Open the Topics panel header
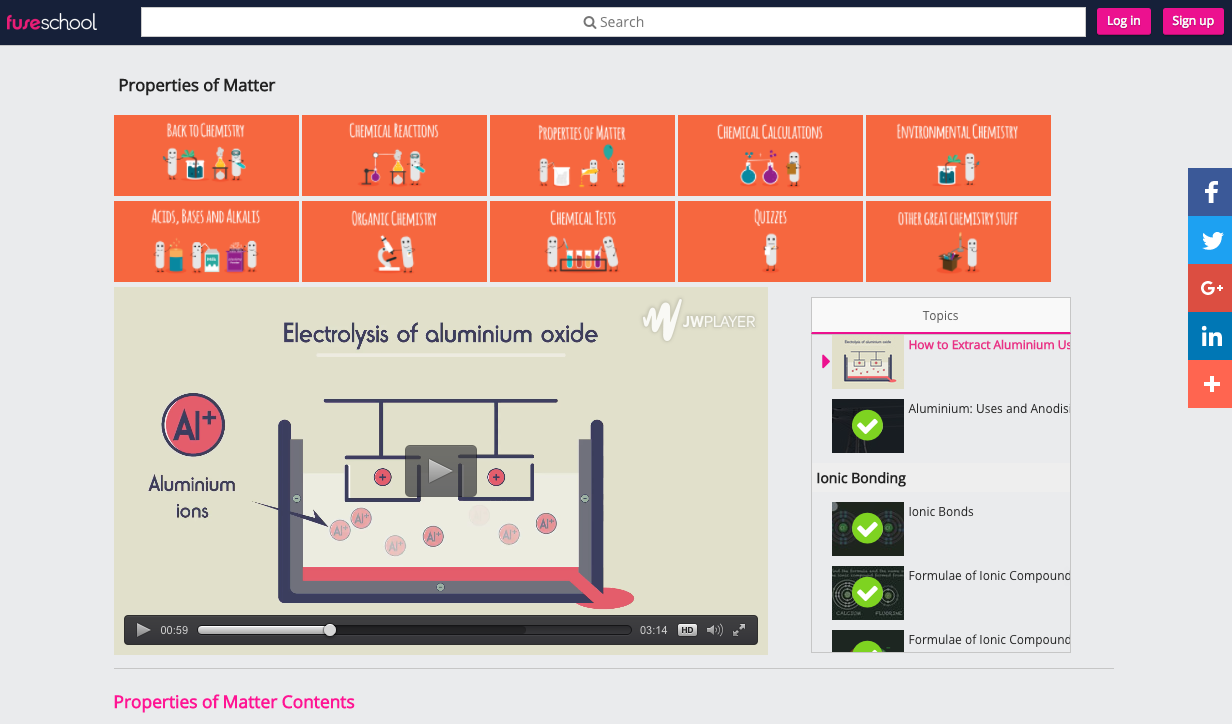1232x724 pixels. point(940,315)
